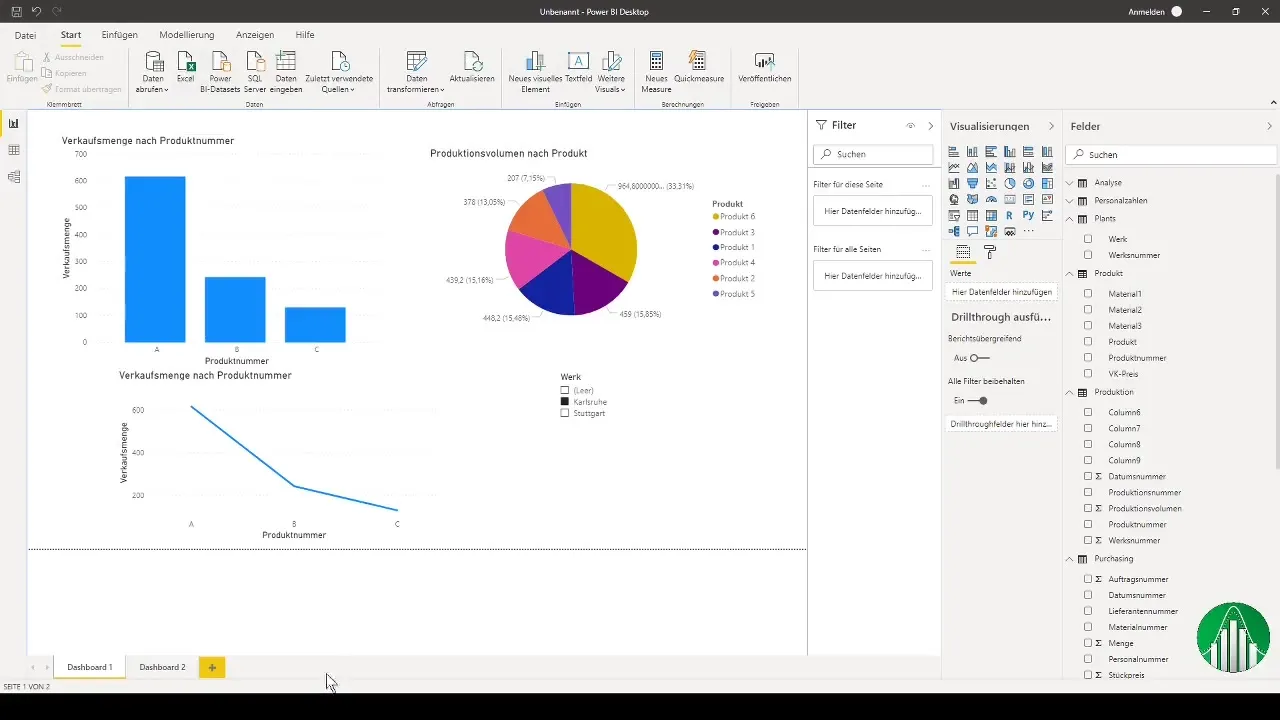
Task: Switch to Einfügen ribbon tab
Action: (120, 35)
